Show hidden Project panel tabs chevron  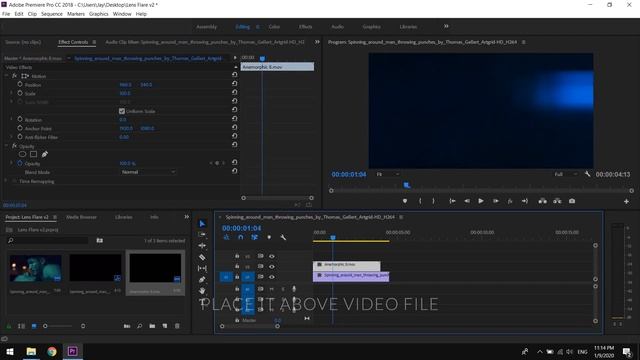click(x=187, y=217)
